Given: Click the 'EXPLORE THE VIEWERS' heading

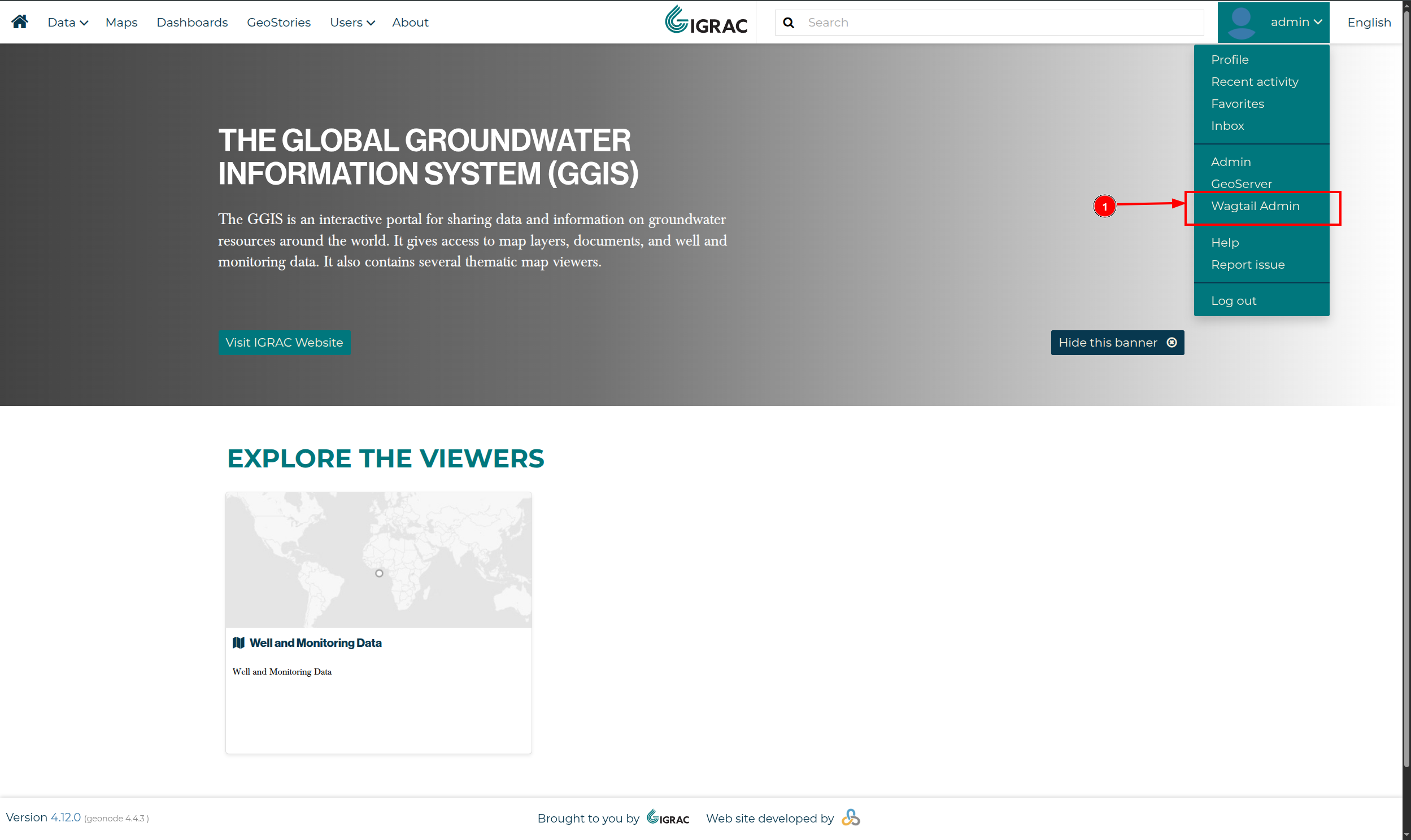Looking at the screenshot, I should (x=386, y=458).
